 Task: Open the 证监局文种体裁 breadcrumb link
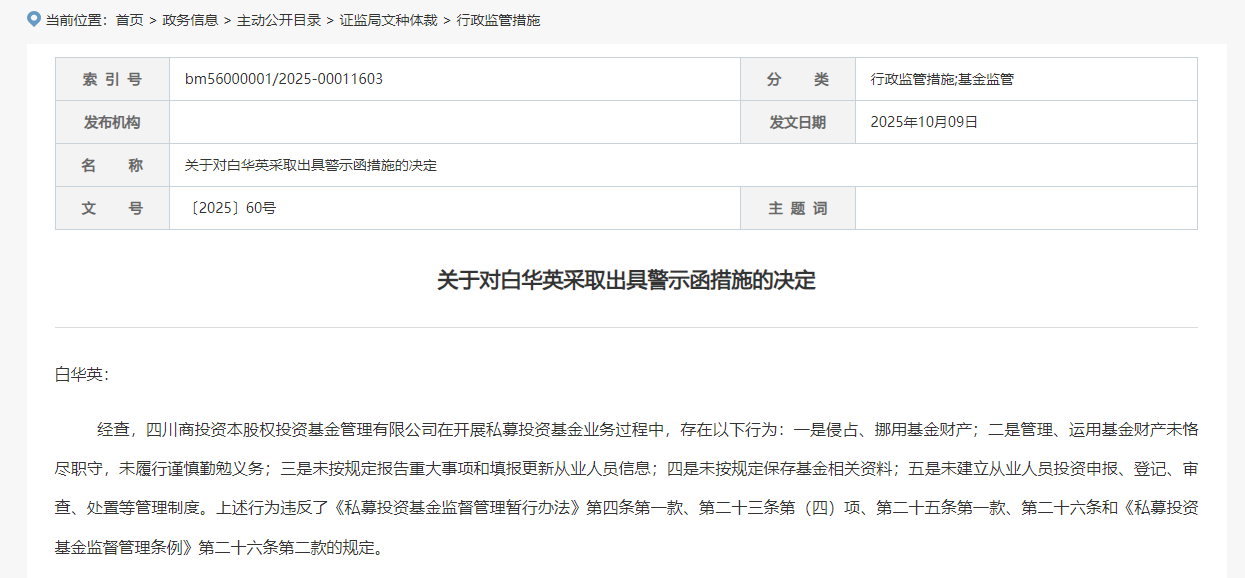pos(388,20)
